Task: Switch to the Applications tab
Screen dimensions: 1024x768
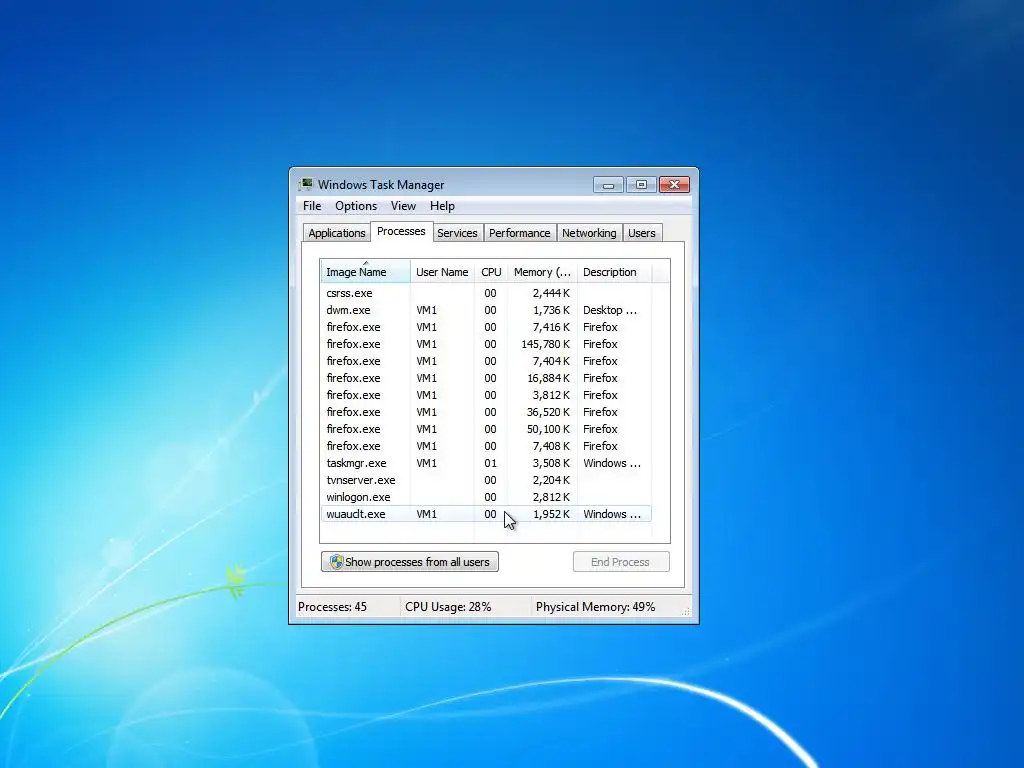Action: [337, 233]
